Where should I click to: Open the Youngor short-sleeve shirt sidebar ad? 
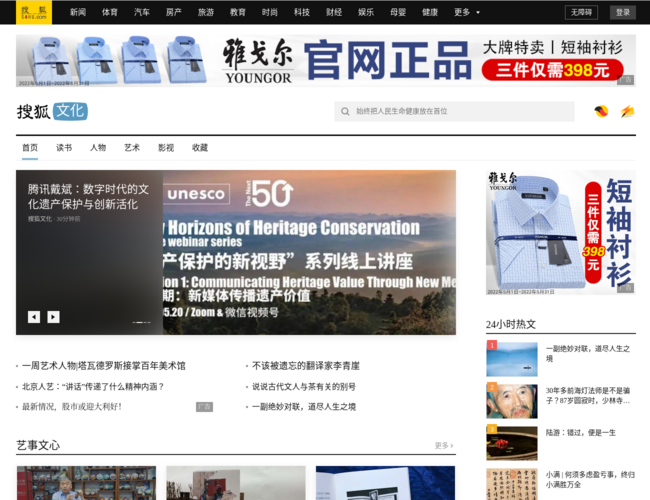click(560, 233)
